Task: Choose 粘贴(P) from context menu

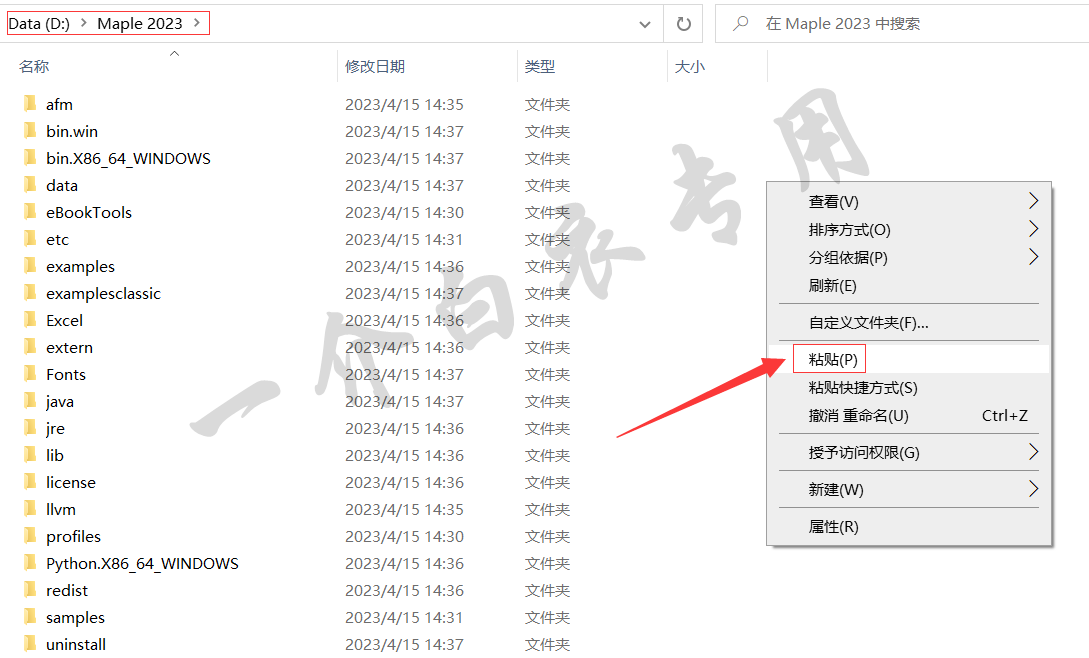Action: (x=908, y=359)
